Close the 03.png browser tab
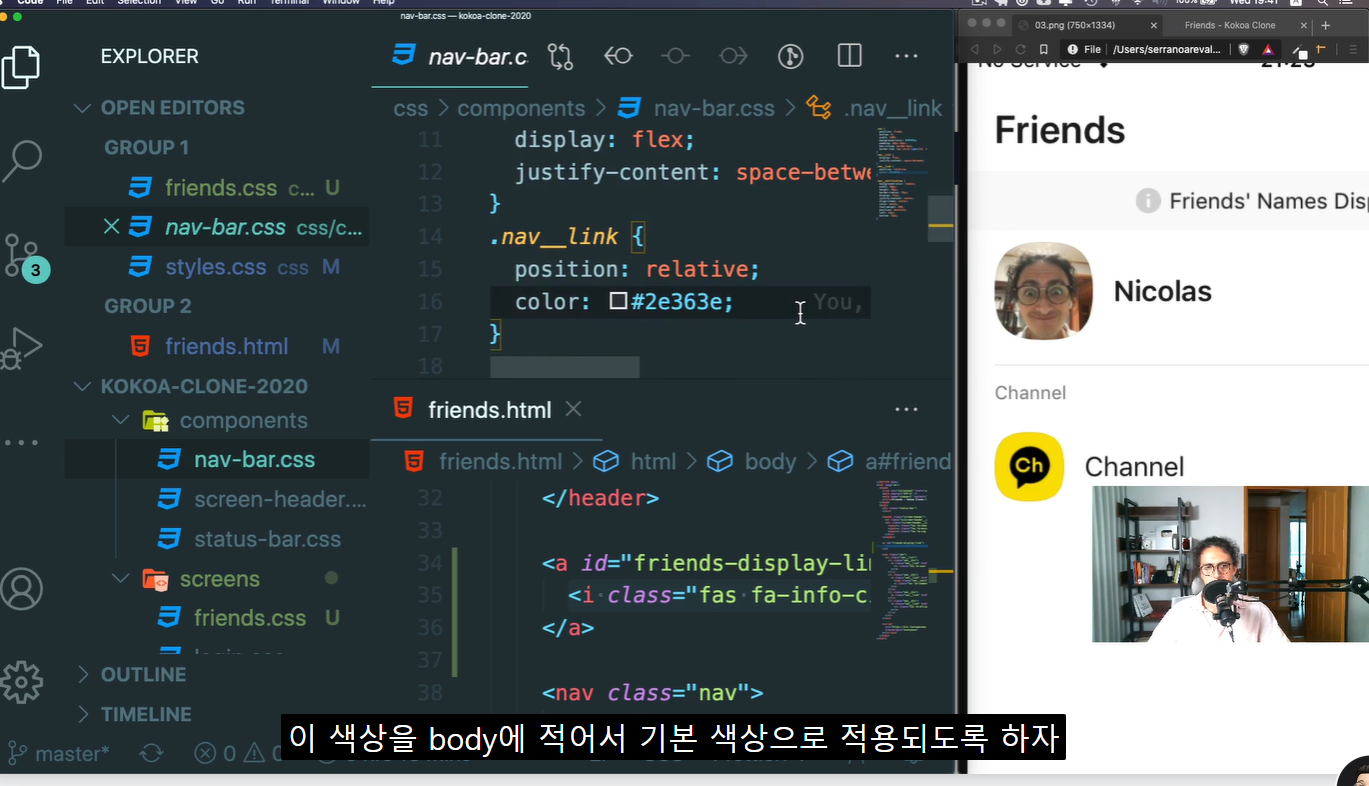This screenshot has width=1369, height=786. [x=1154, y=25]
